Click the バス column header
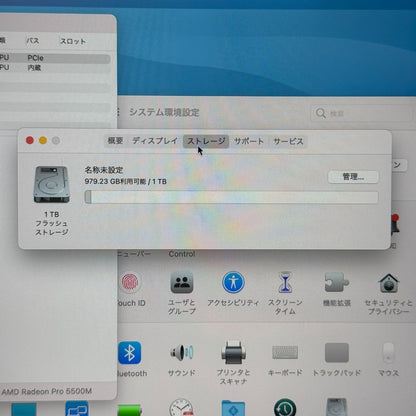Viewport: 416px width, 416px height. [x=33, y=41]
